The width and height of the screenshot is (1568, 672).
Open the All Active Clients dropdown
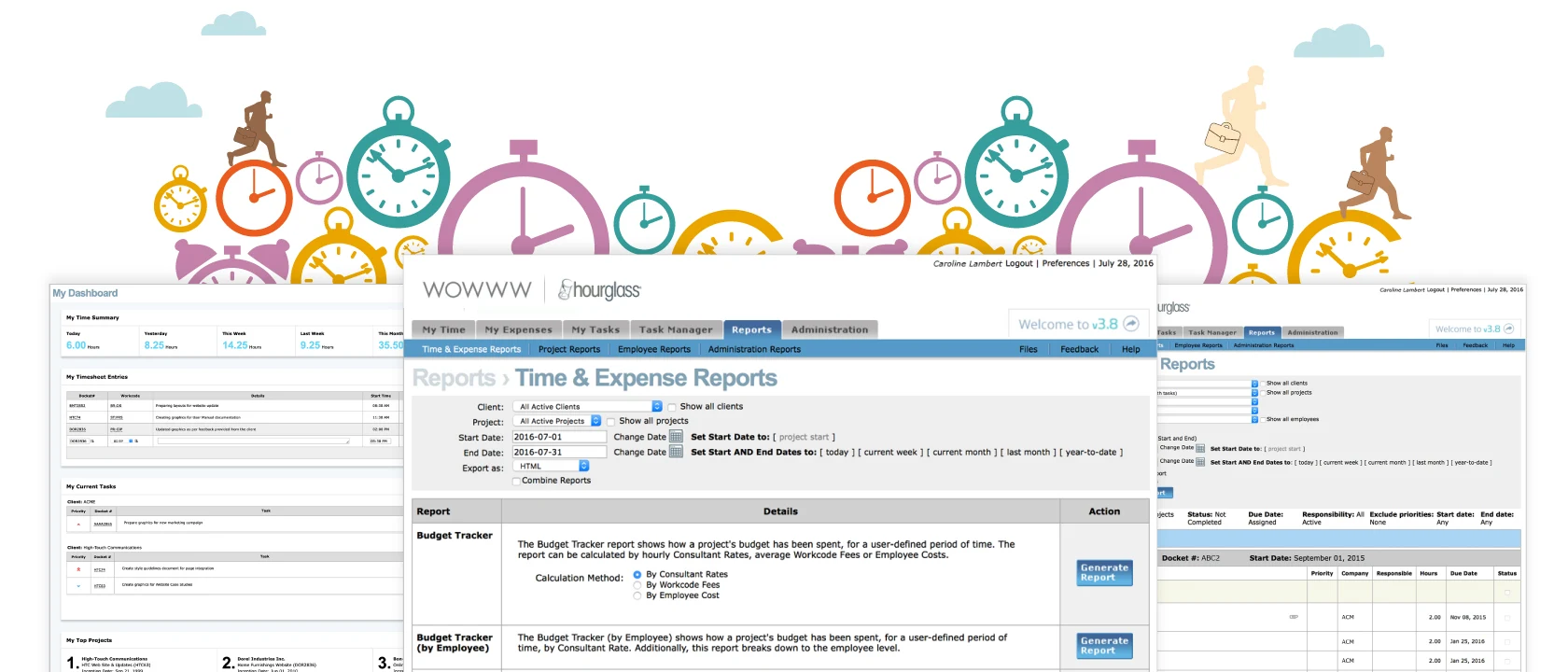point(588,407)
